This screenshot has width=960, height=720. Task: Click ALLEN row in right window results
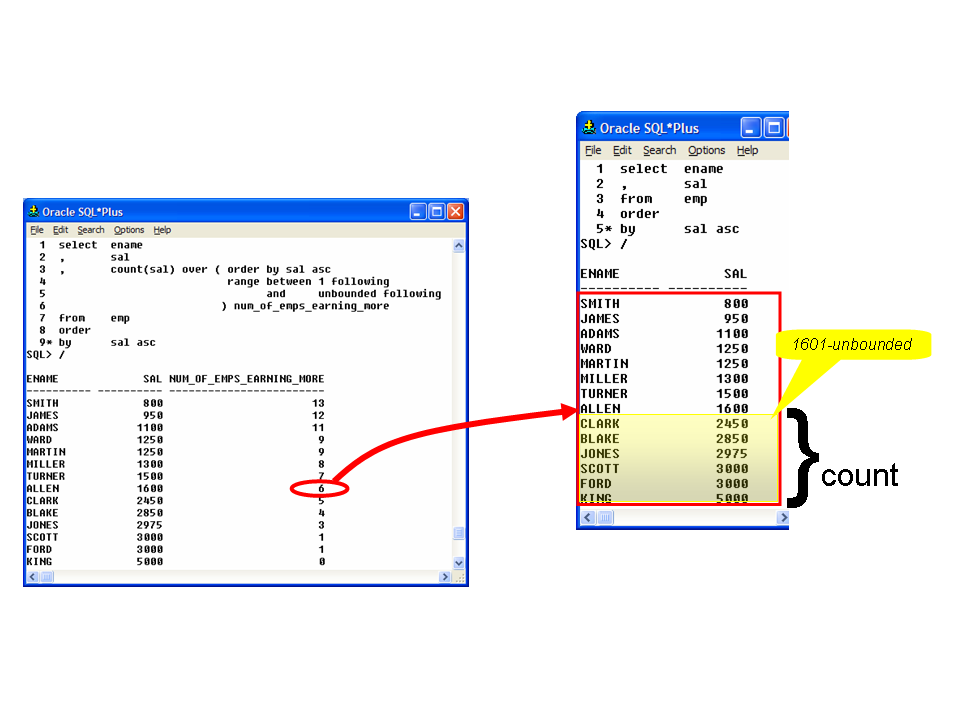[664, 408]
